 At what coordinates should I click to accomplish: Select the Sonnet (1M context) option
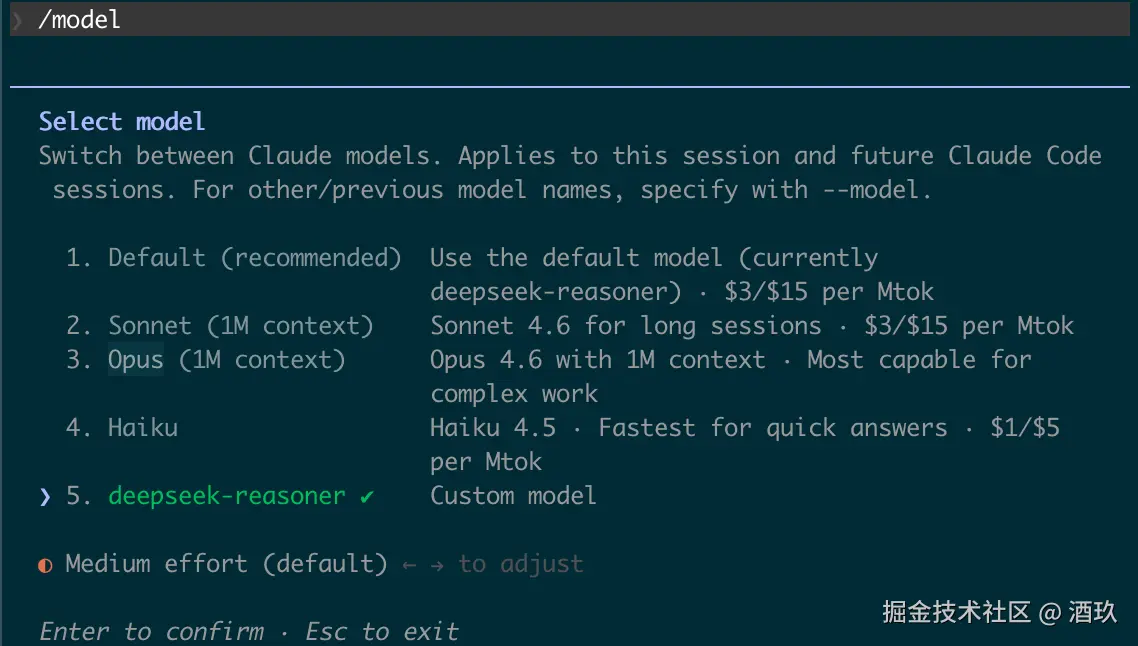[x=240, y=326]
